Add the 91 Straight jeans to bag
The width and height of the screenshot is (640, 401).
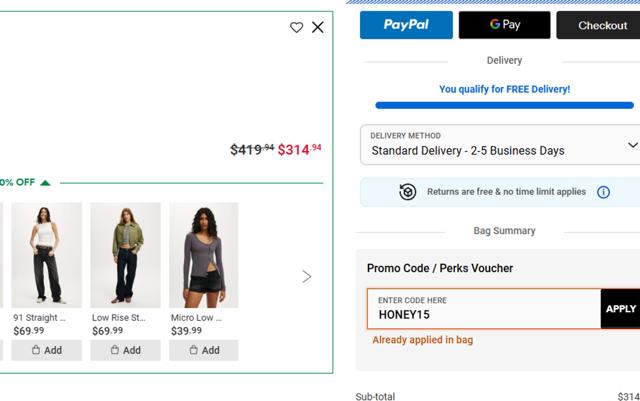[x=46, y=350]
